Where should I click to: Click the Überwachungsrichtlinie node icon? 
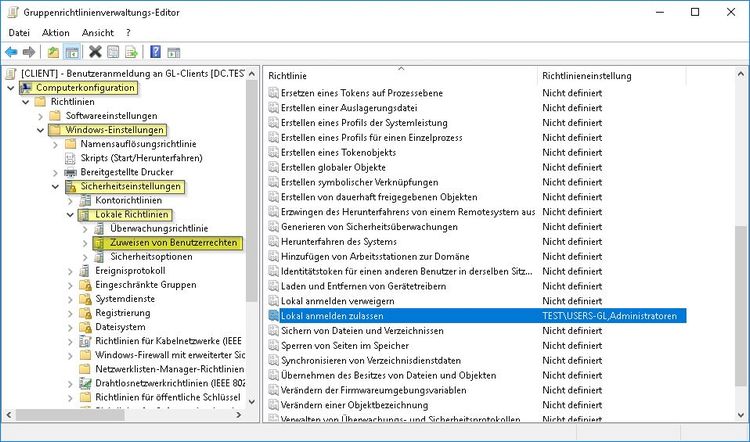pos(99,229)
